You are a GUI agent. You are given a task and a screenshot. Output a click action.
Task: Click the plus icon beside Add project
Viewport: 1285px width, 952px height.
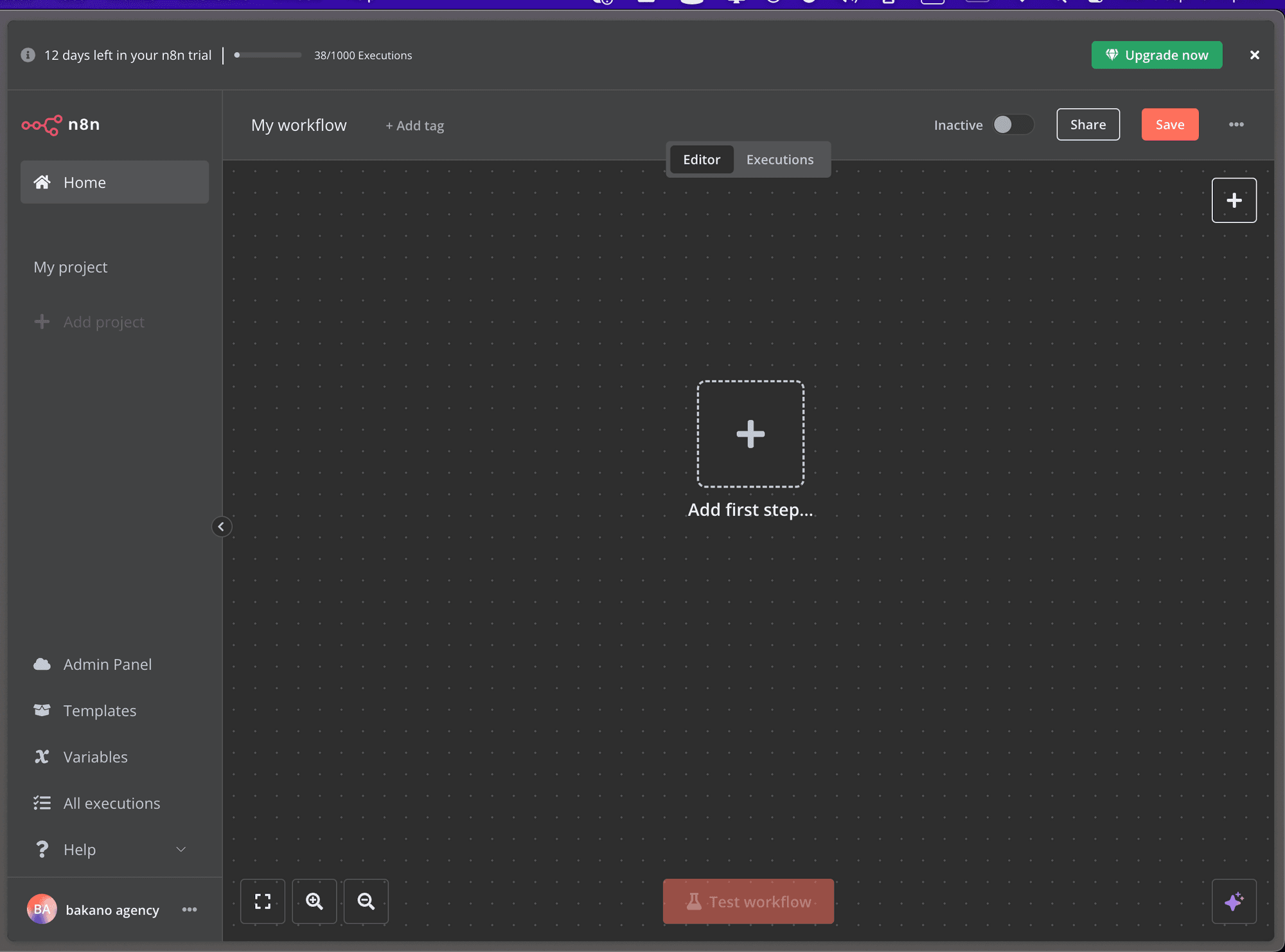click(x=42, y=321)
